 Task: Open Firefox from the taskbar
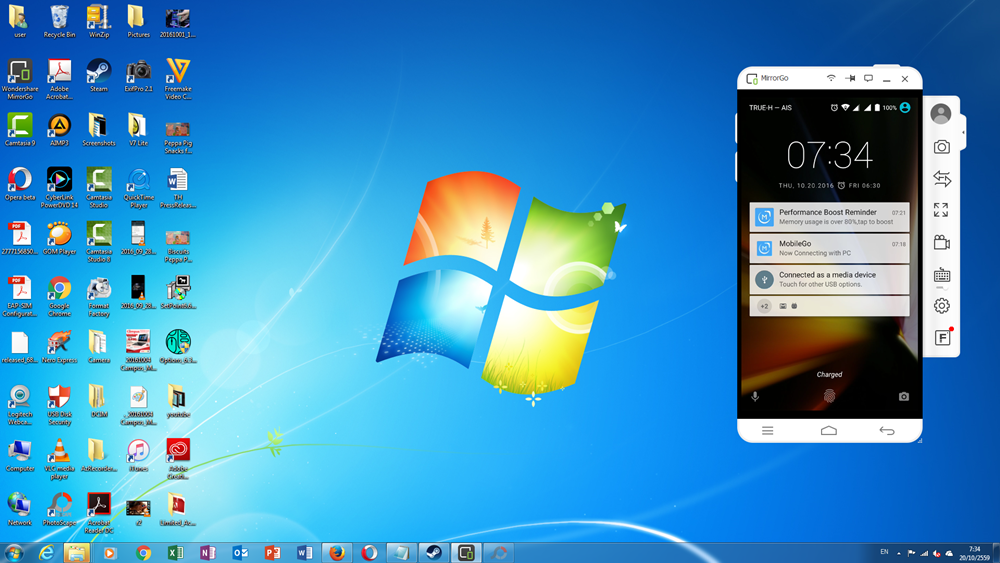(337, 553)
